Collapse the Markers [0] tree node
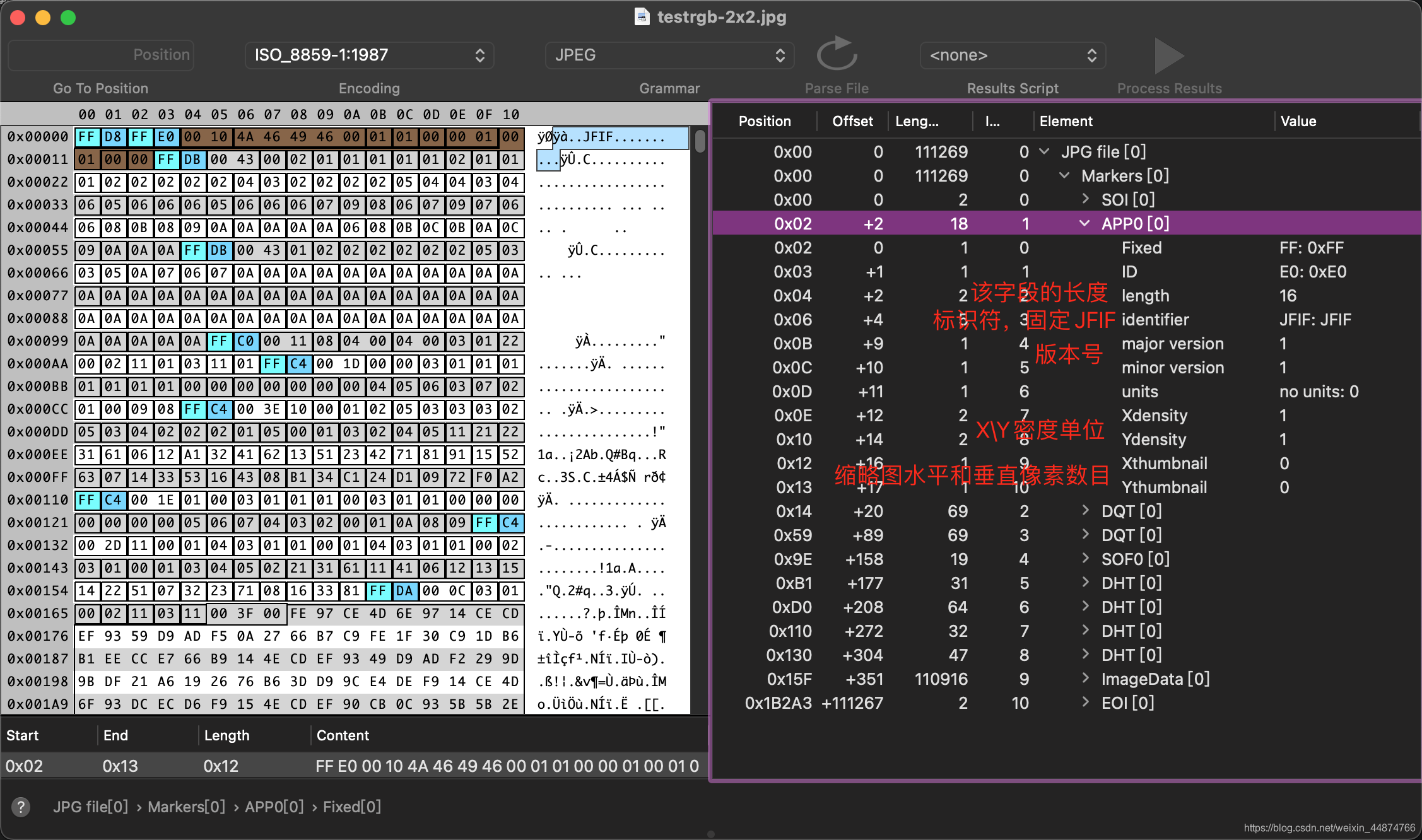The image size is (1422, 840). 1064,175
